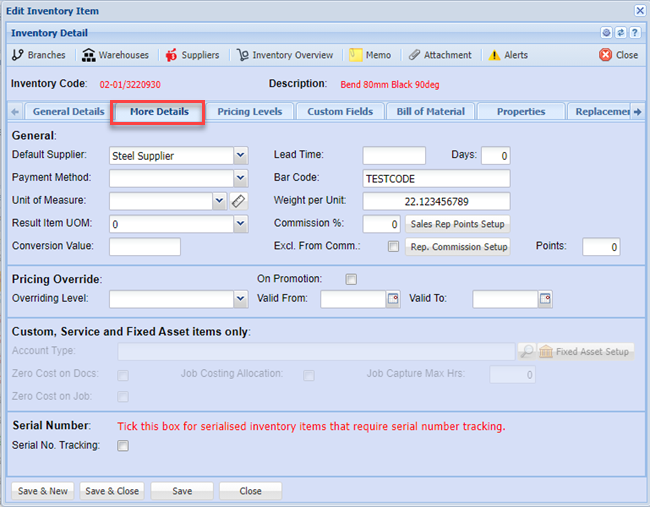This screenshot has width=650, height=507.
Task: Expand the Overriding Level dropdown
Action: pyautogui.click(x=240, y=299)
